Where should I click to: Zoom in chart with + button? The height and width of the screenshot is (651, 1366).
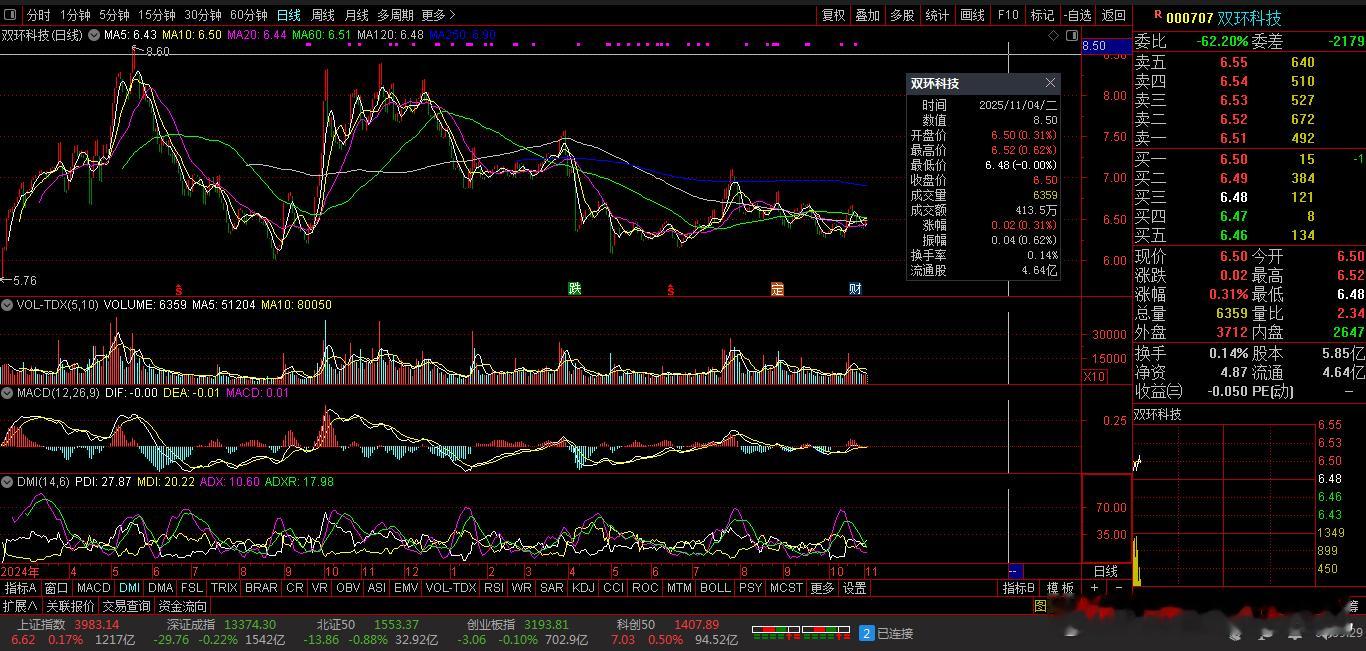tap(1094, 588)
